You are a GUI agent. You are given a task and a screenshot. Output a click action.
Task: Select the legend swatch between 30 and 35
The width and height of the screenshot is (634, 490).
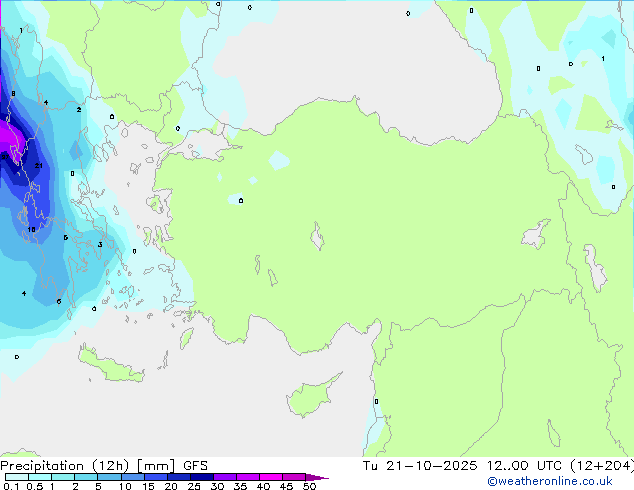click(229, 477)
